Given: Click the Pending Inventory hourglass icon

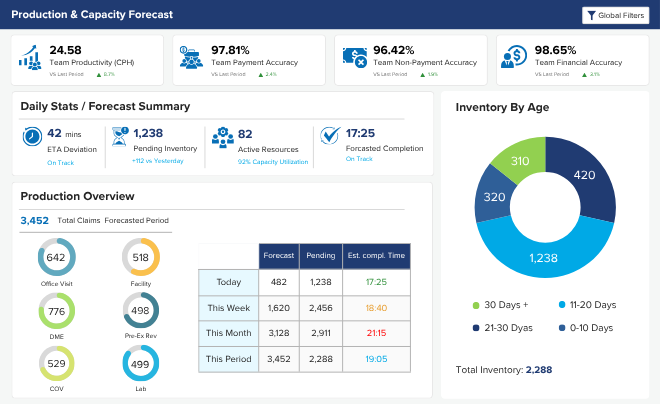Looking at the screenshot, I should click(120, 136).
